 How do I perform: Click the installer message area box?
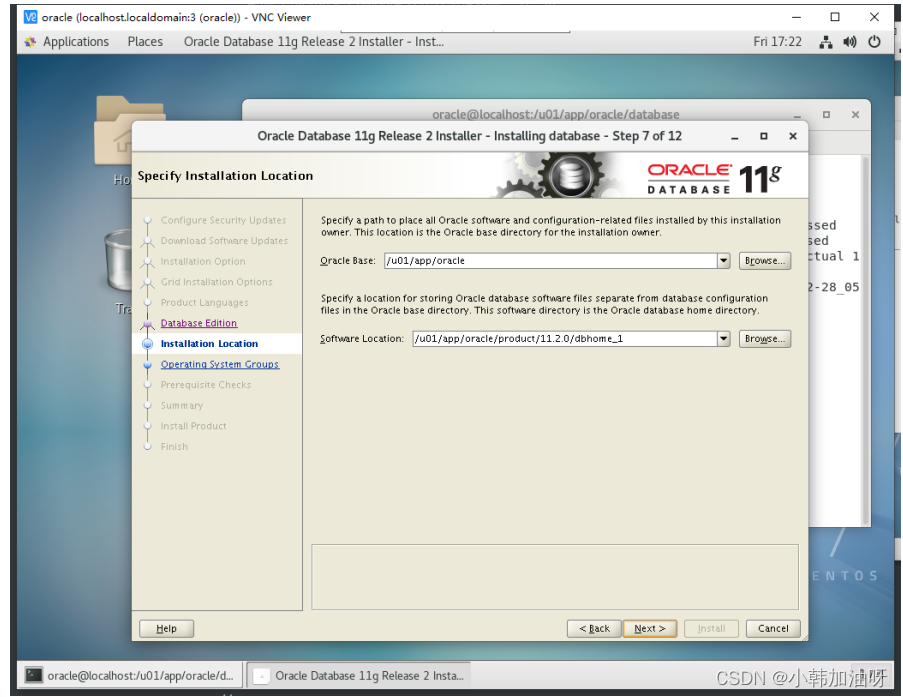[555, 577]
